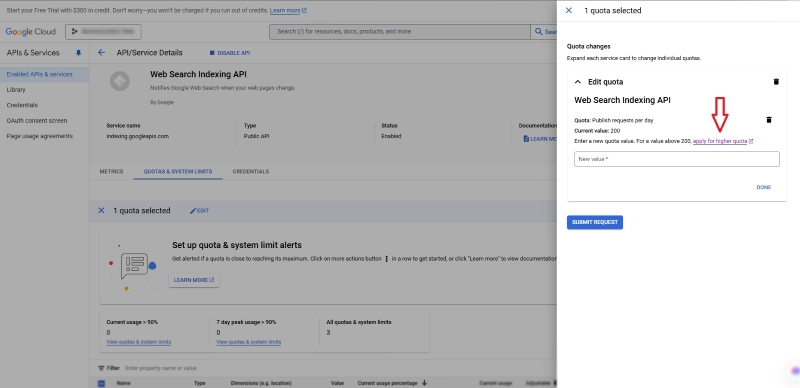Screen dimensions: 800x388
Task: Sort table by Dimensions column header
Action: click(261, 383)
